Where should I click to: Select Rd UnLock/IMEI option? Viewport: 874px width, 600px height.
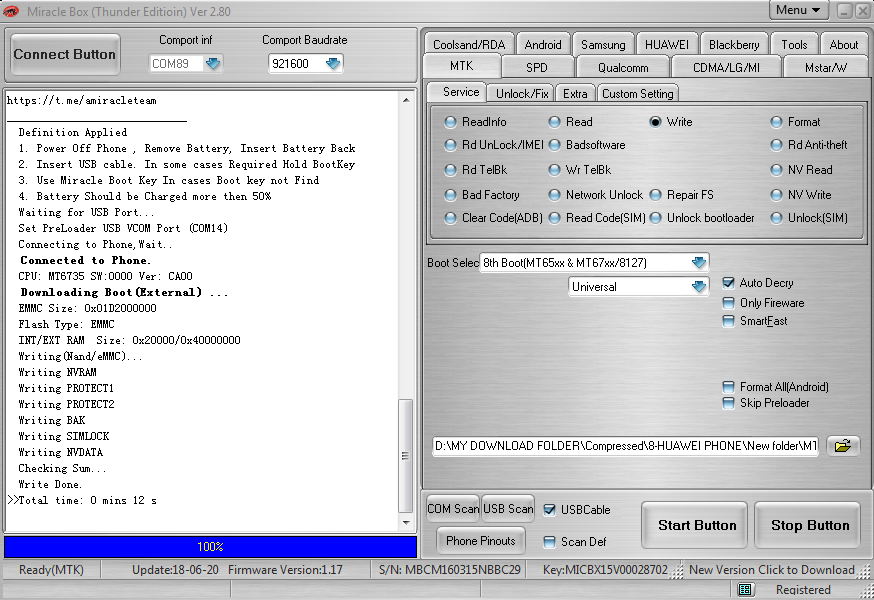point(450,145)
